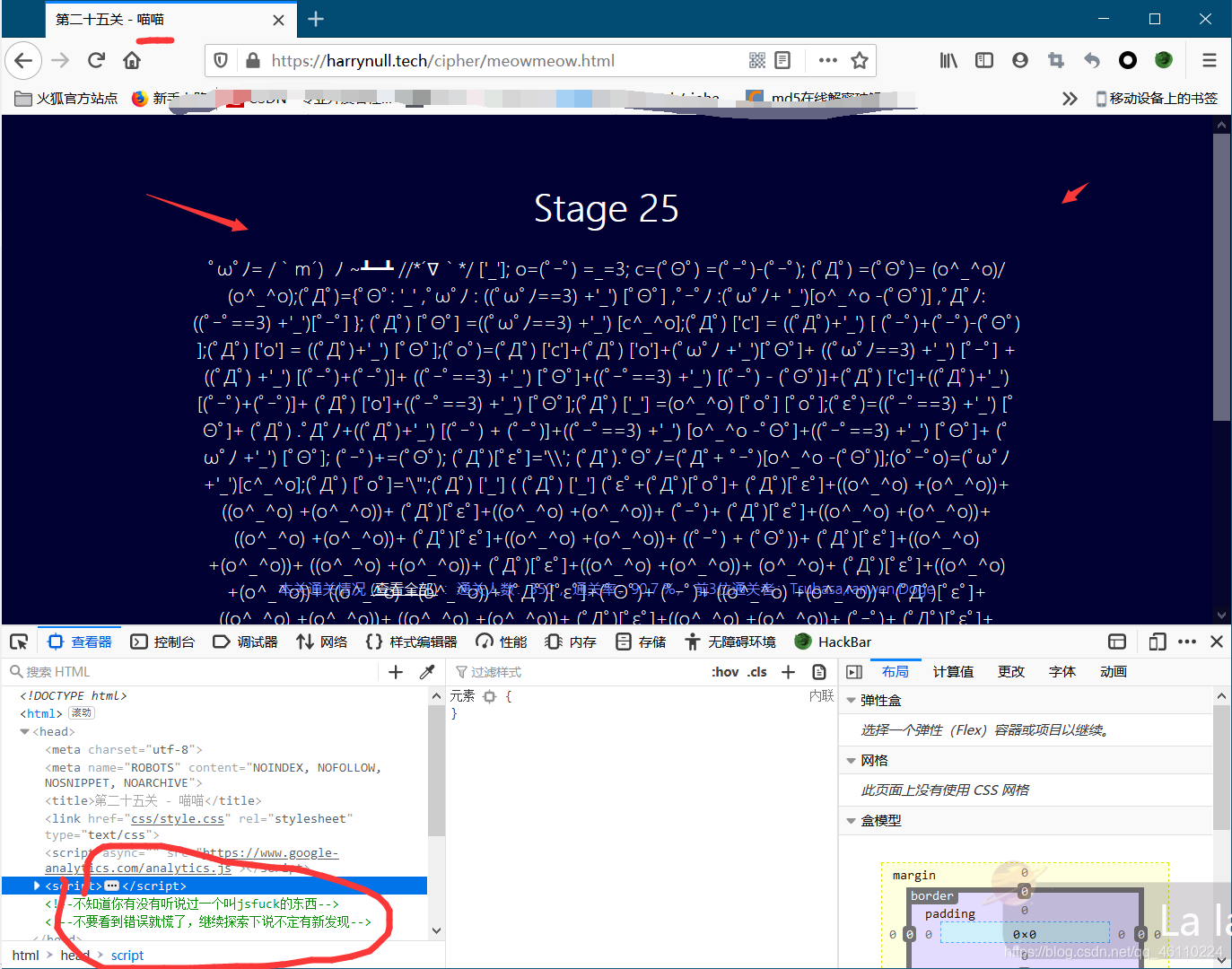Open the 内存 memory tab
Image resolution: width=1232 pixels, height=969 pixels.
(x=571, y=642)
